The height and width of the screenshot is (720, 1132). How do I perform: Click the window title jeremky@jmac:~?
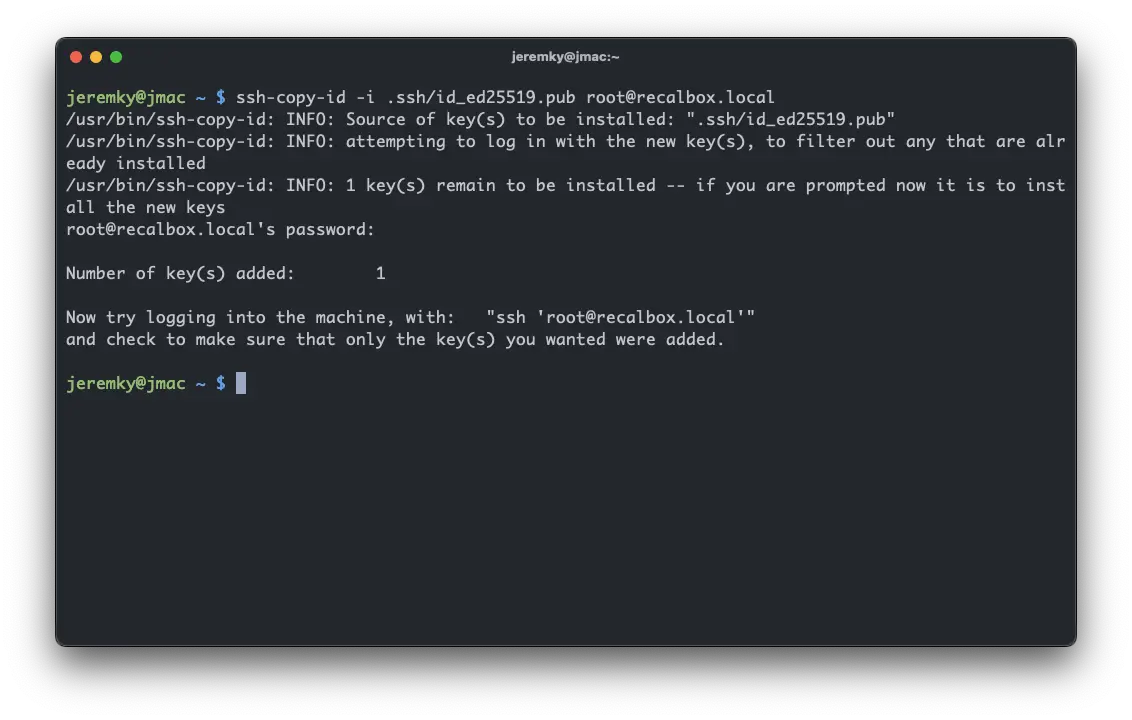[x=565, y=57]
